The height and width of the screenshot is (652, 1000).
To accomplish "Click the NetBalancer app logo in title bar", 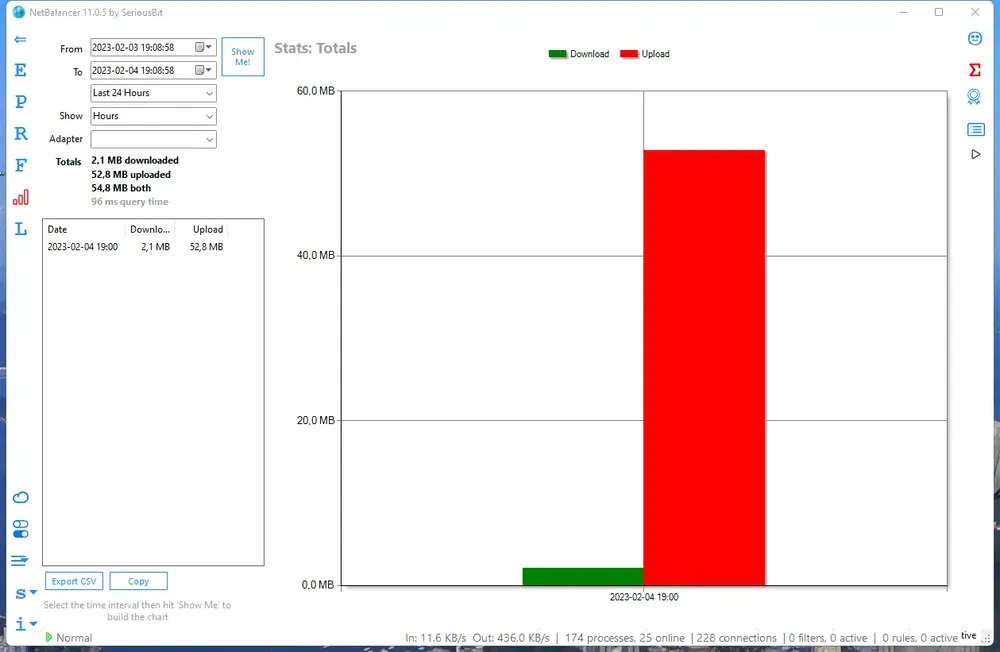I will tap(19, 12).
